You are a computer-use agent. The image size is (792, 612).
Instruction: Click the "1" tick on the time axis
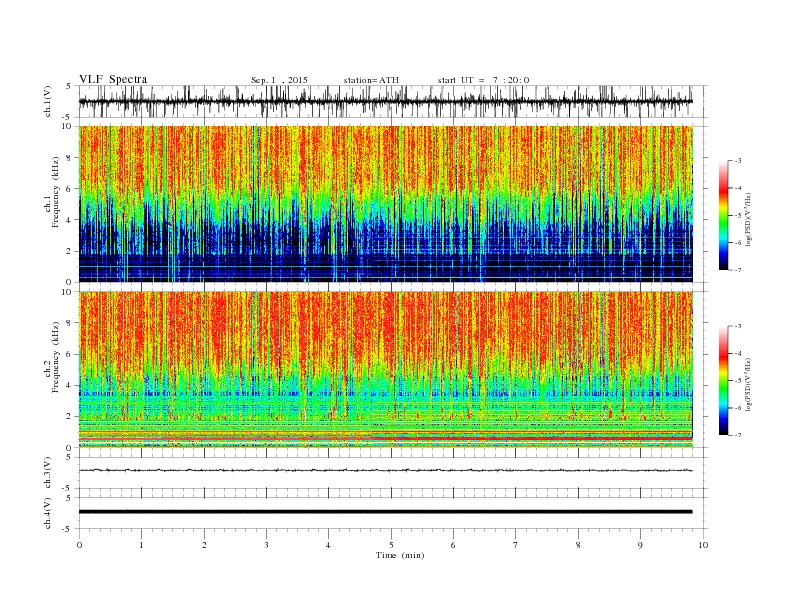click(x=141, y=545)
